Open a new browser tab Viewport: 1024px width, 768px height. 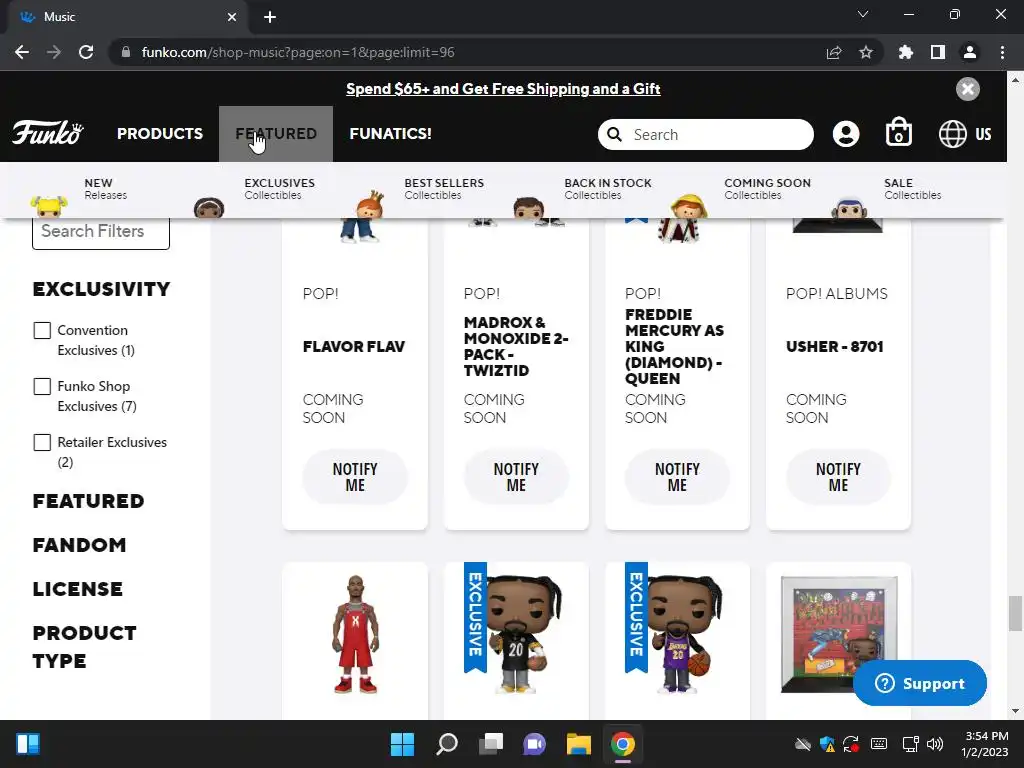point(270,17)
